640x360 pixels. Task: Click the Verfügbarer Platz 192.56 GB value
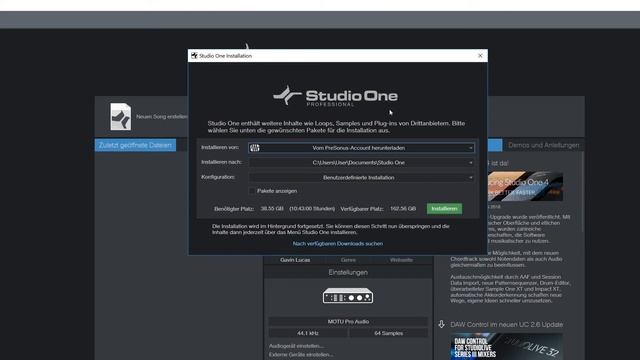click(403, 209)
